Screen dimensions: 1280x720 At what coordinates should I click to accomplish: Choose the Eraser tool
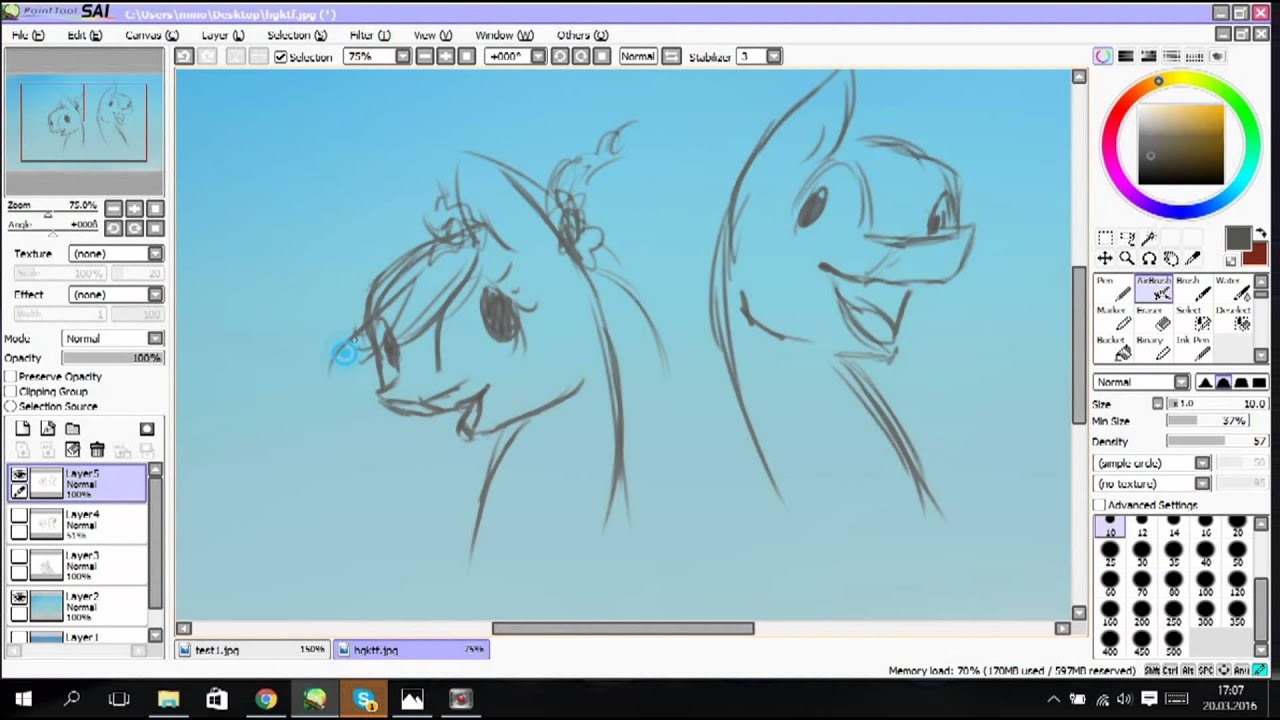tap(1151, 319)
